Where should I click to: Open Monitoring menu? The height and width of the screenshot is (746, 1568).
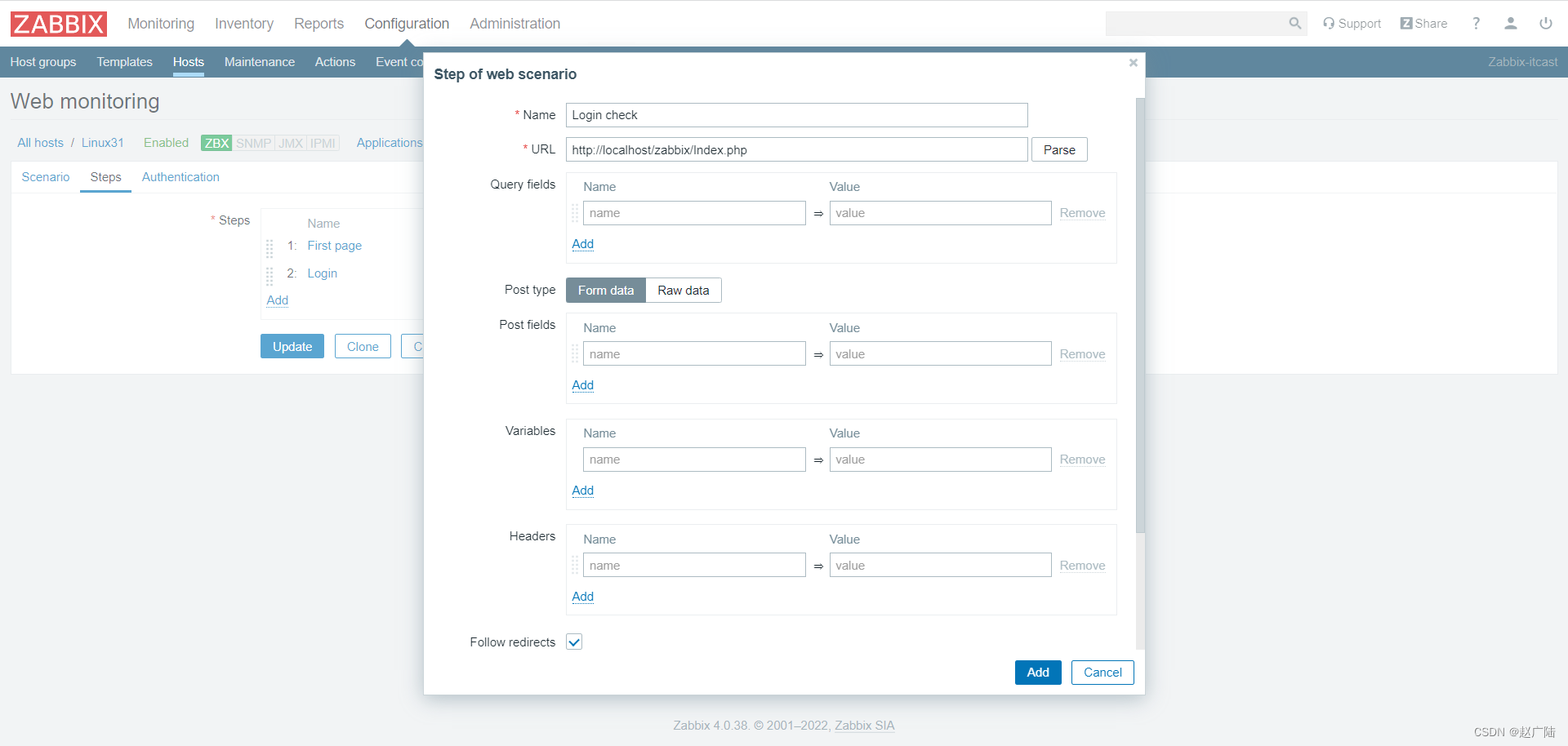(x=161, y=24)
